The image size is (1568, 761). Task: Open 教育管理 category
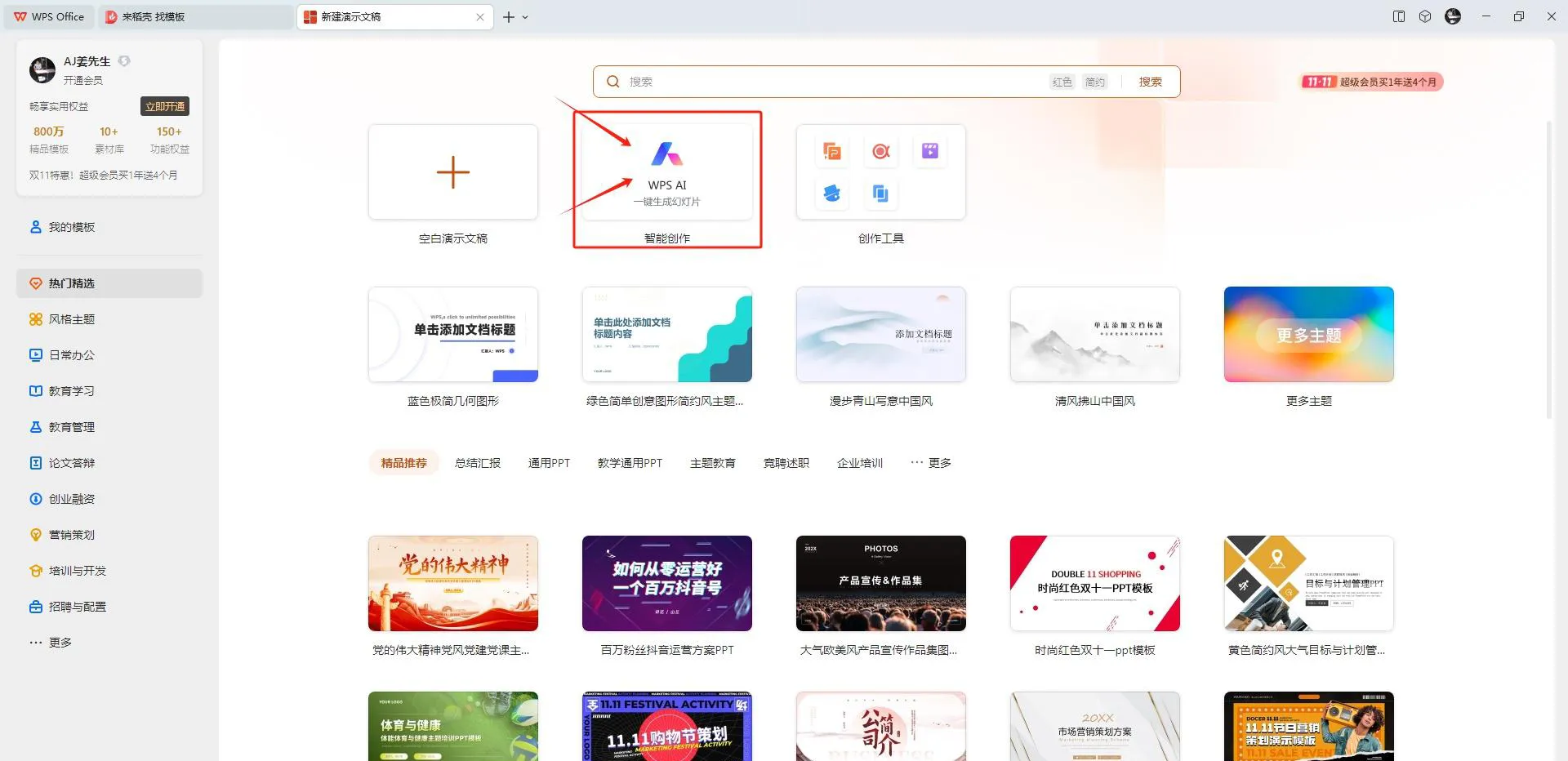point(109,427)
